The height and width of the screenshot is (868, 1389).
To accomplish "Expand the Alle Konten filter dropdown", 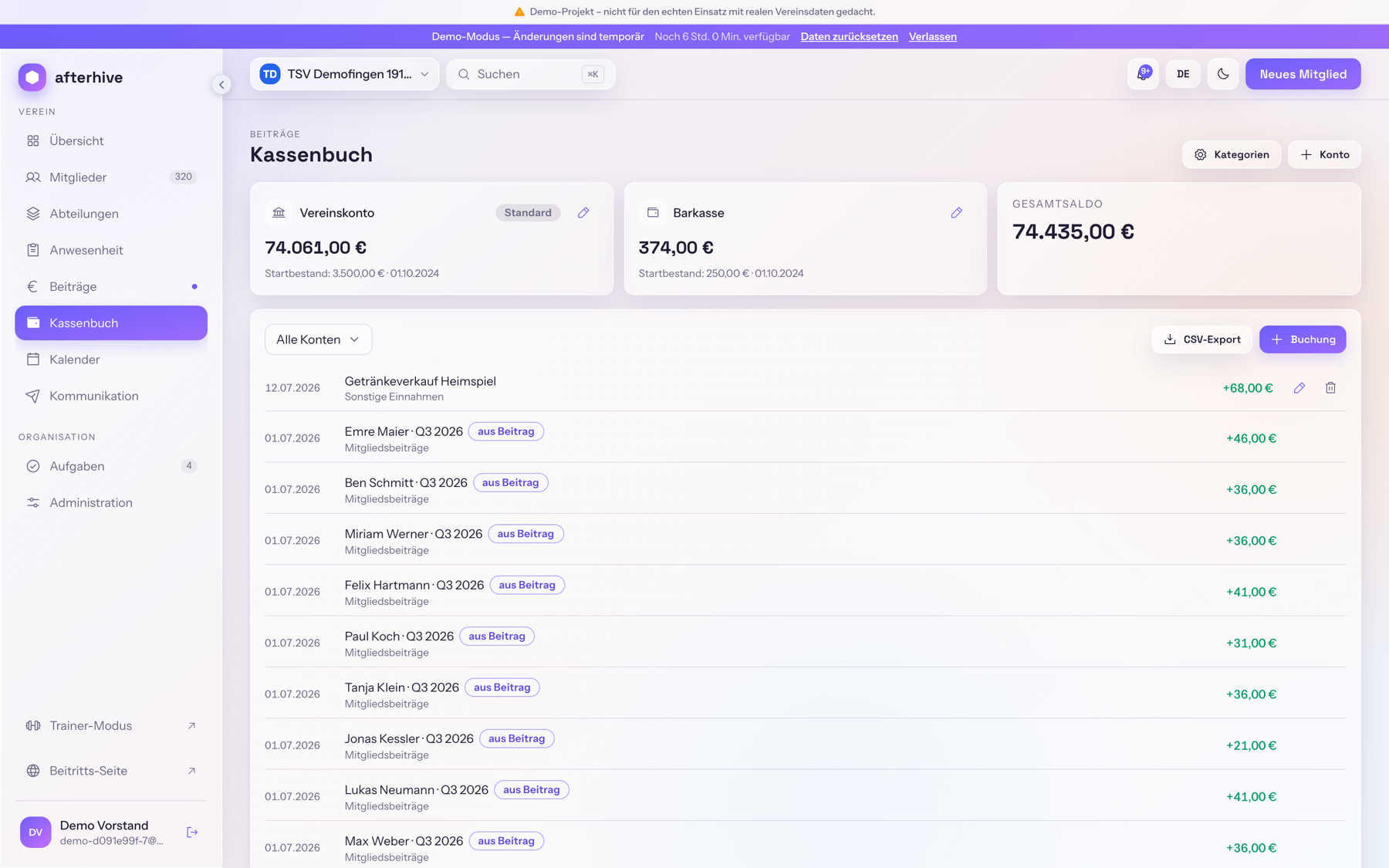I will (x=318, y=339).
